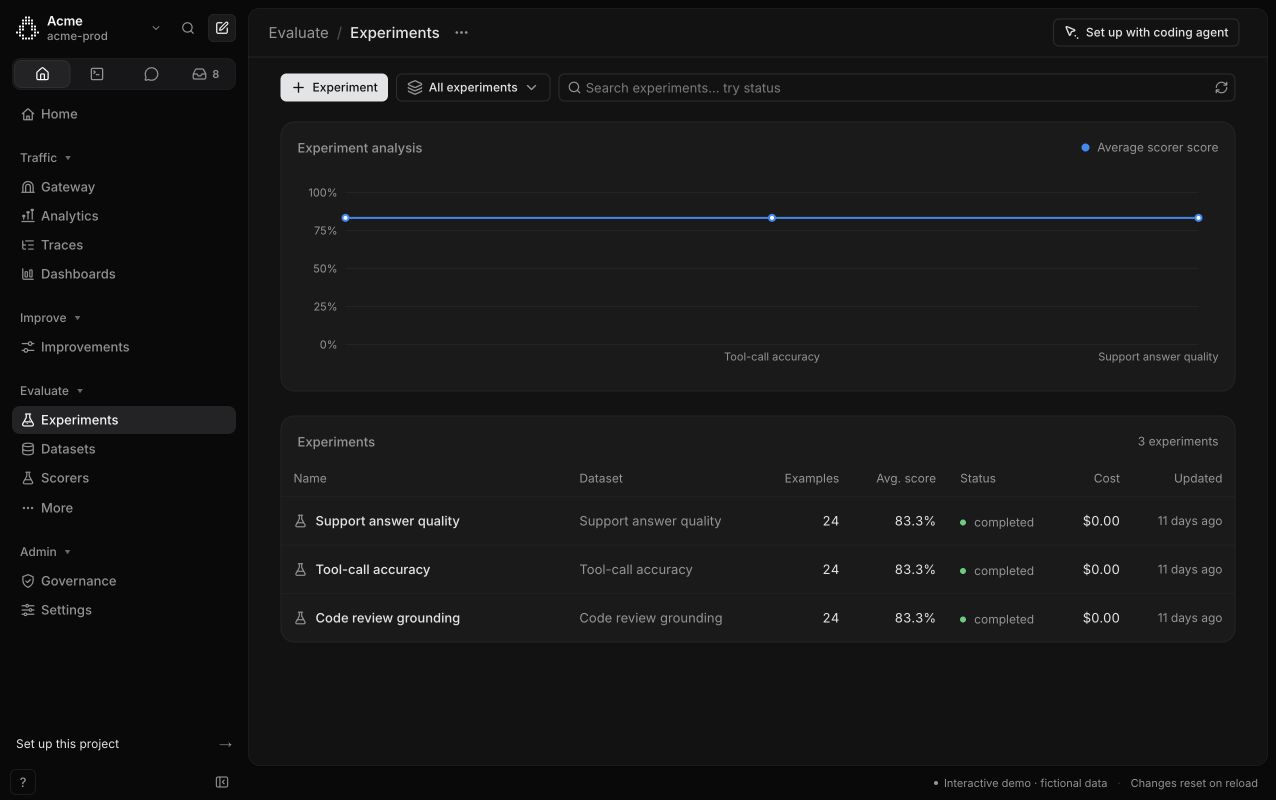This screenshot has width=1276, height=800.
Task: Open the breadcrumb three-dots menu
Action: [461, 33]
